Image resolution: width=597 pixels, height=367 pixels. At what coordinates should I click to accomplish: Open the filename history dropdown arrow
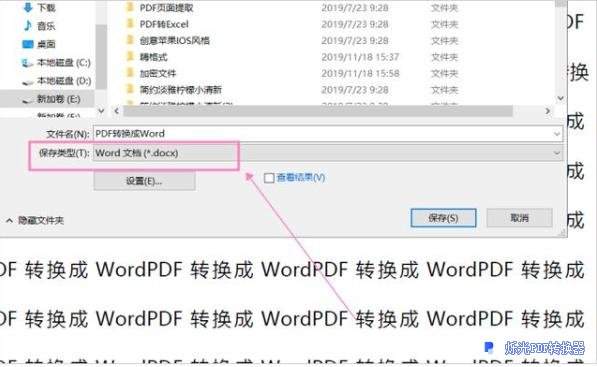click(557, 134)
